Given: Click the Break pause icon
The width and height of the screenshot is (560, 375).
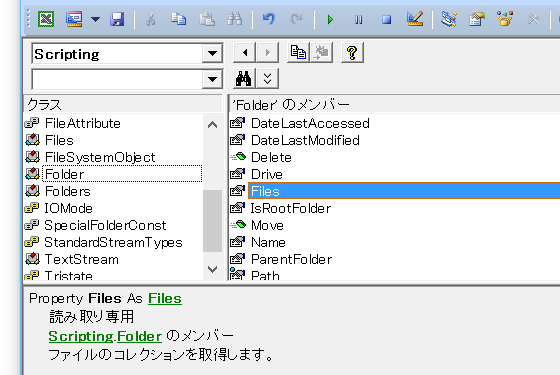Looking at the screenshot, I should 359,19.
